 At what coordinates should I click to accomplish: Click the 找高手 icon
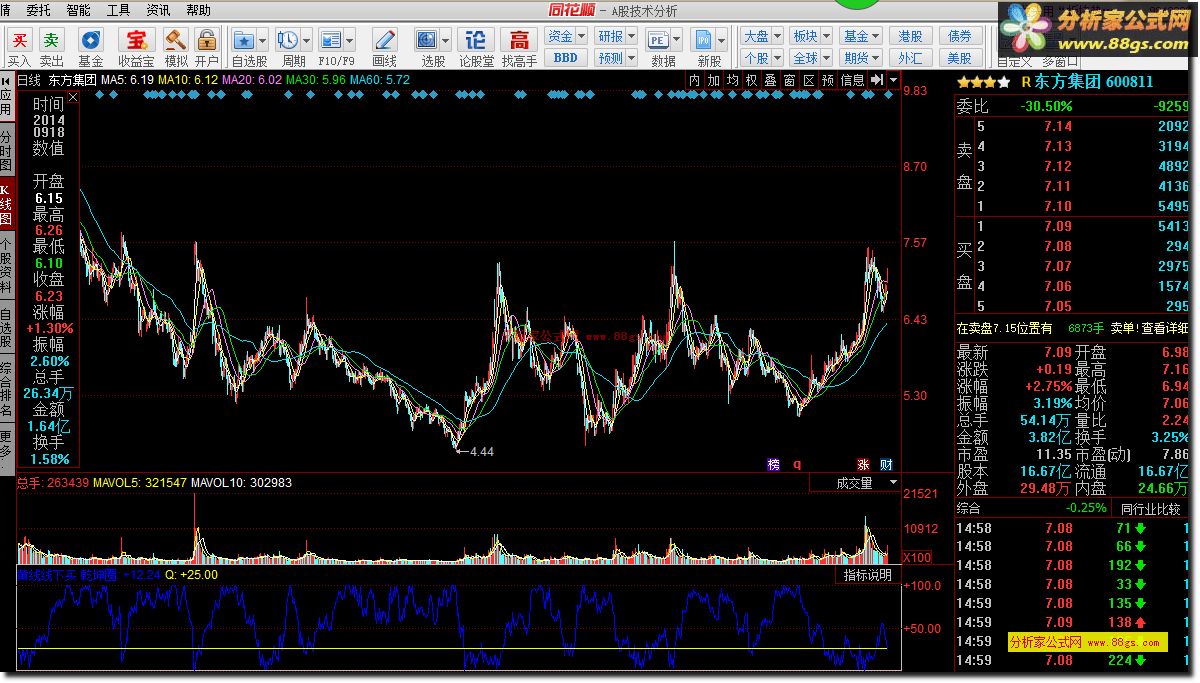pyautogui.click(x=519, y=40)
